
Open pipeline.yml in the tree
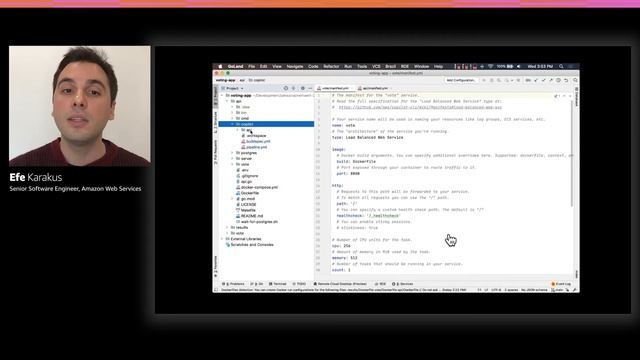pos(254,147)
